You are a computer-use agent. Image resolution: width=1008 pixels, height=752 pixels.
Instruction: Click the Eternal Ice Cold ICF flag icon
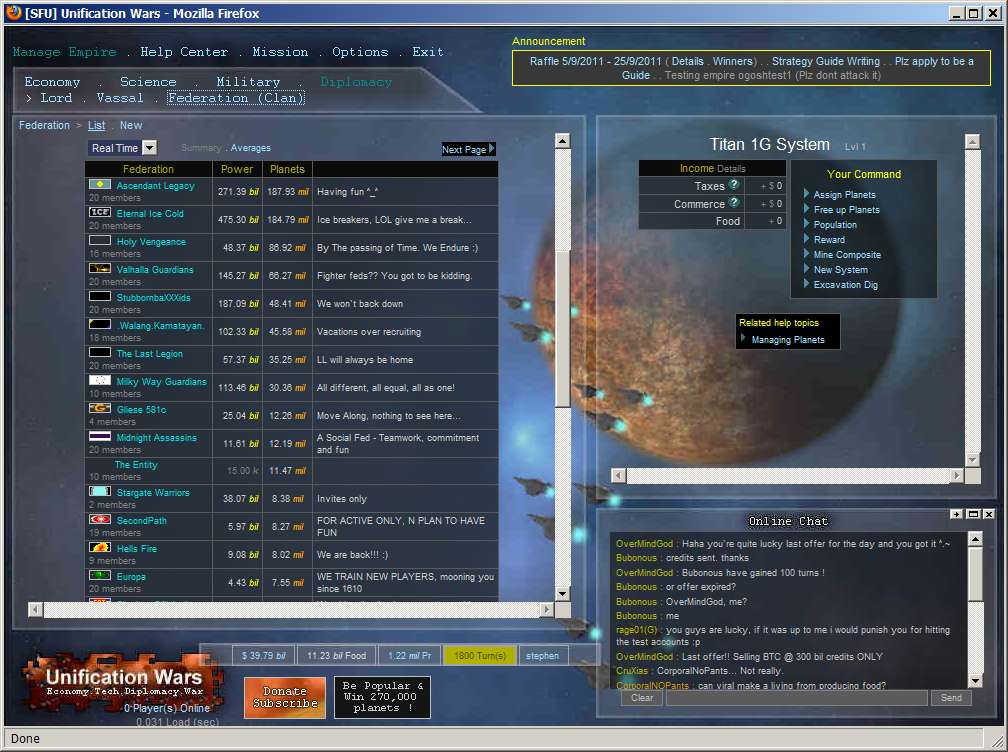pos(100,213)
